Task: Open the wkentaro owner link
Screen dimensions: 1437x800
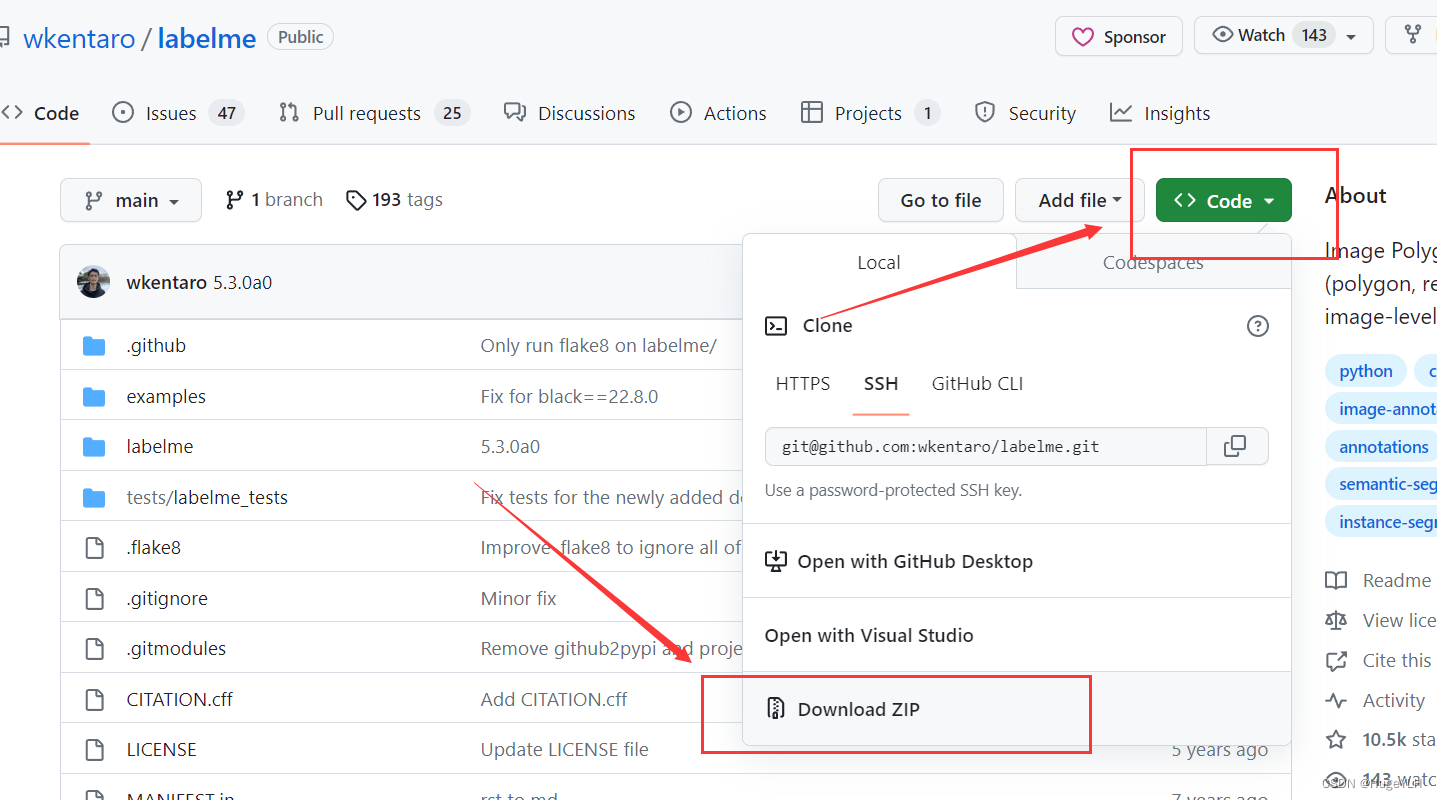Action: pyautogui.click(x=79, y=38)
